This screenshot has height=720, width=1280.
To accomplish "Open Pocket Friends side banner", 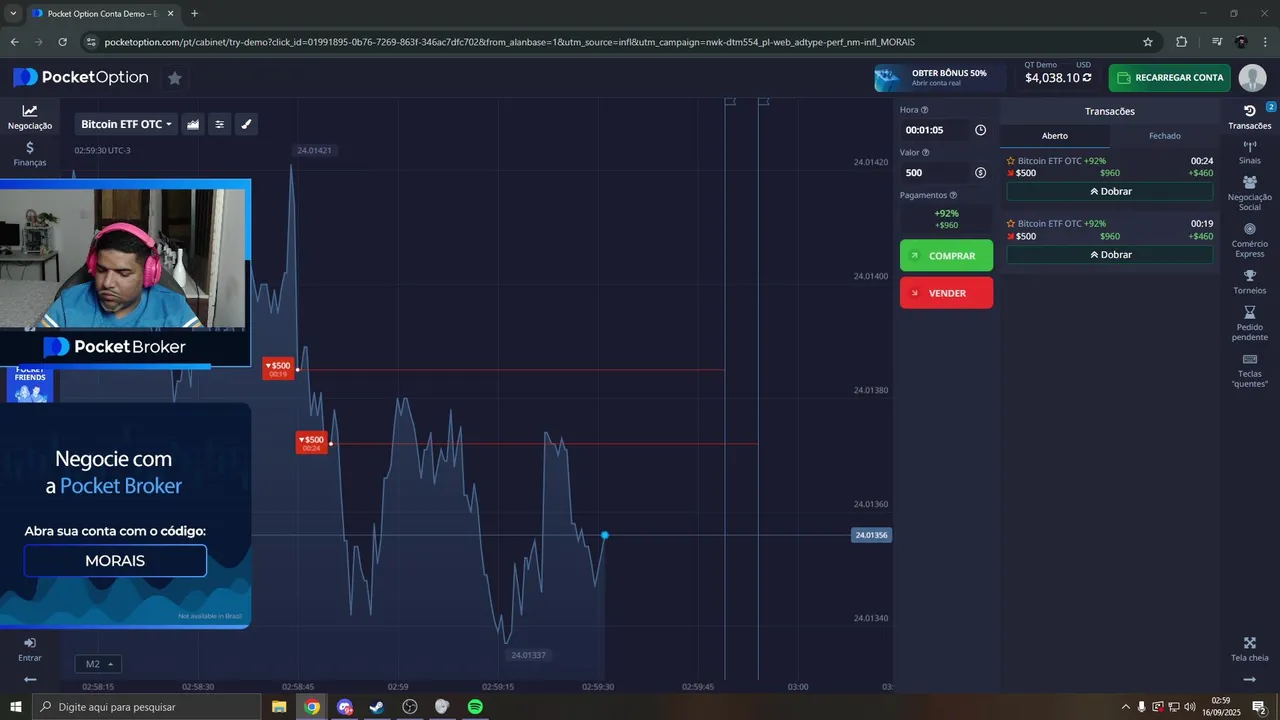I will (30, 385).
